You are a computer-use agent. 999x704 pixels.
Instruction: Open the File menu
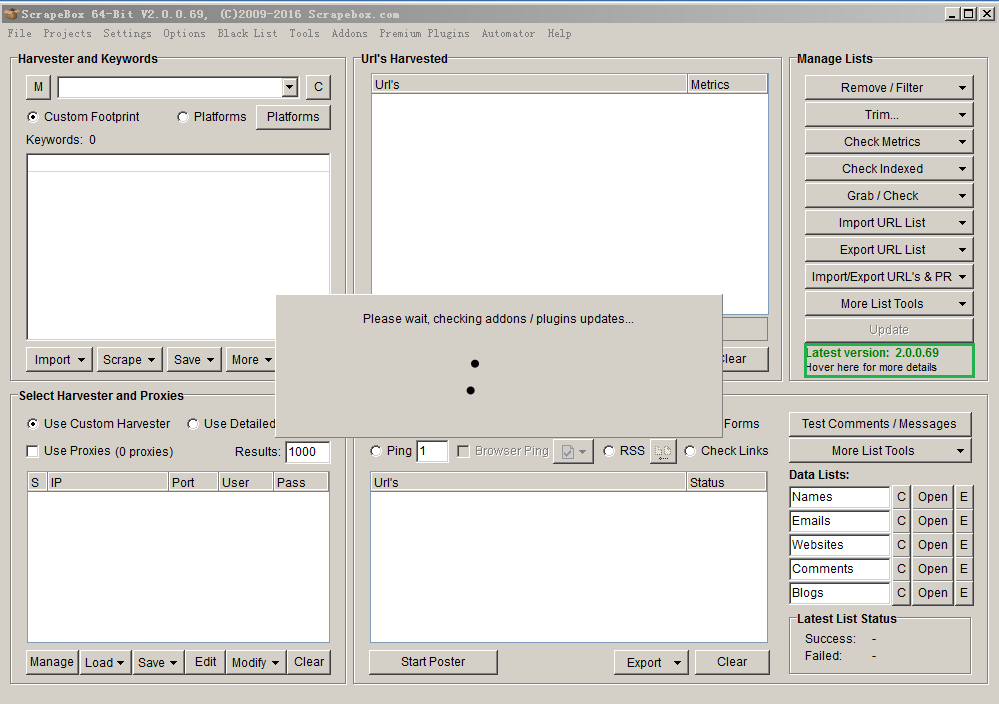(x=20, y=34)
